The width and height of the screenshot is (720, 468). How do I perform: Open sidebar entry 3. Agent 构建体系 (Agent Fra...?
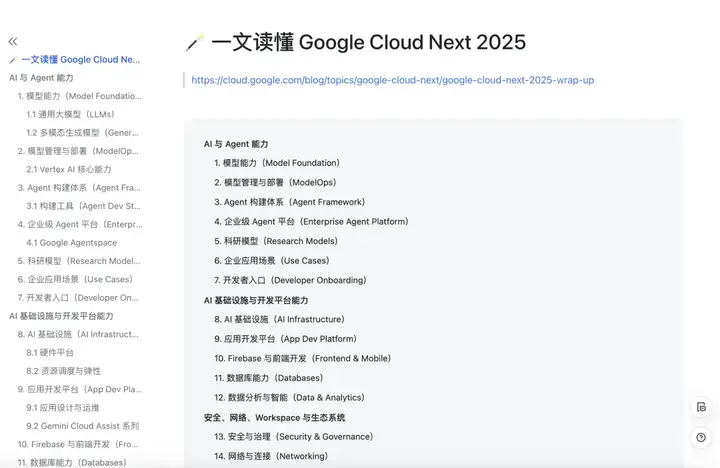(x=79, y=188)
